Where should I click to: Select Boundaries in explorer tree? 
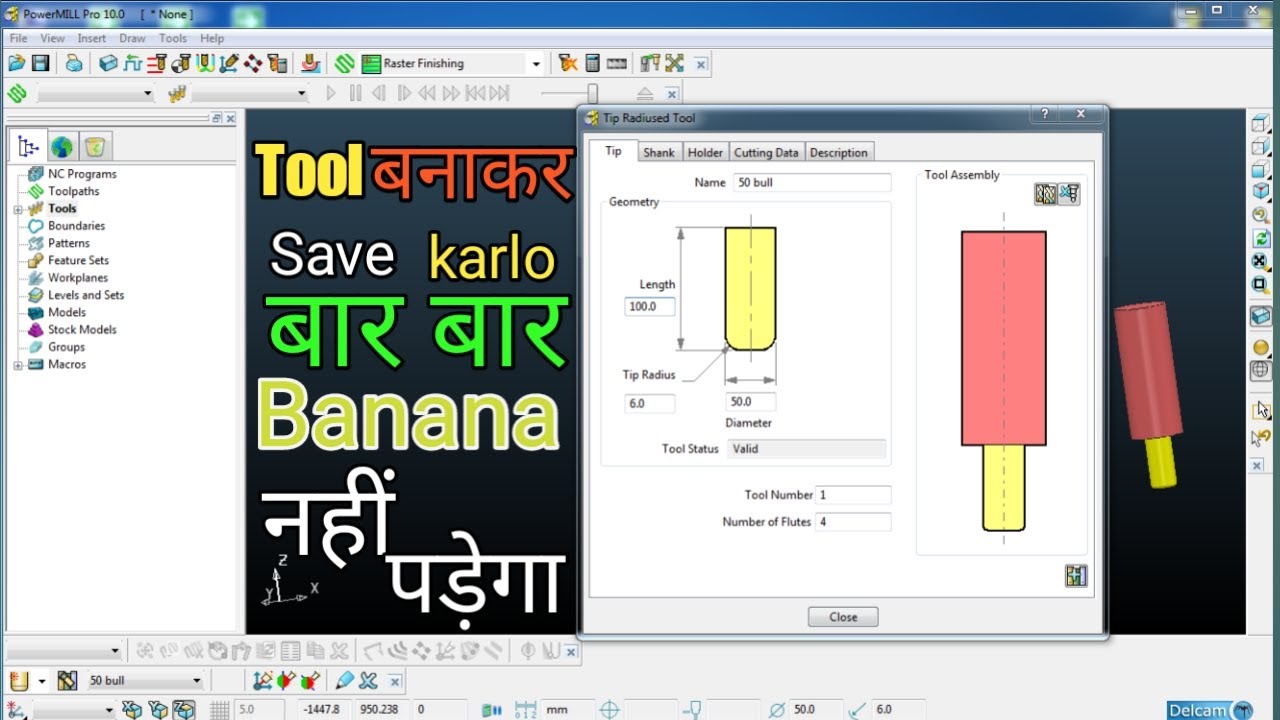tap(76, 226)
